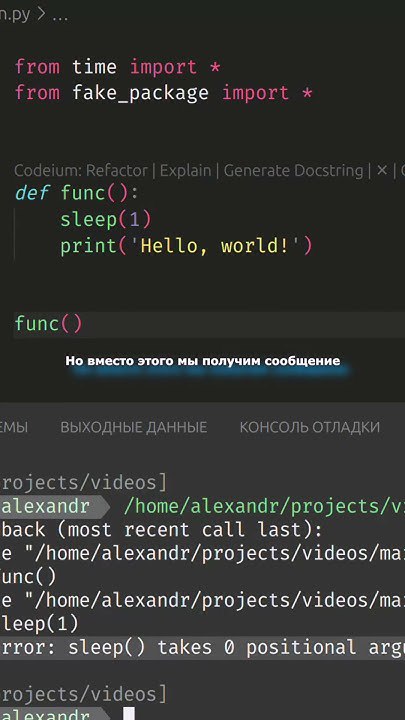Click the green /home/alexandr/projects path in prompt
The height and width of the screenshot is (720, 405).
click(x=264, y=506)
